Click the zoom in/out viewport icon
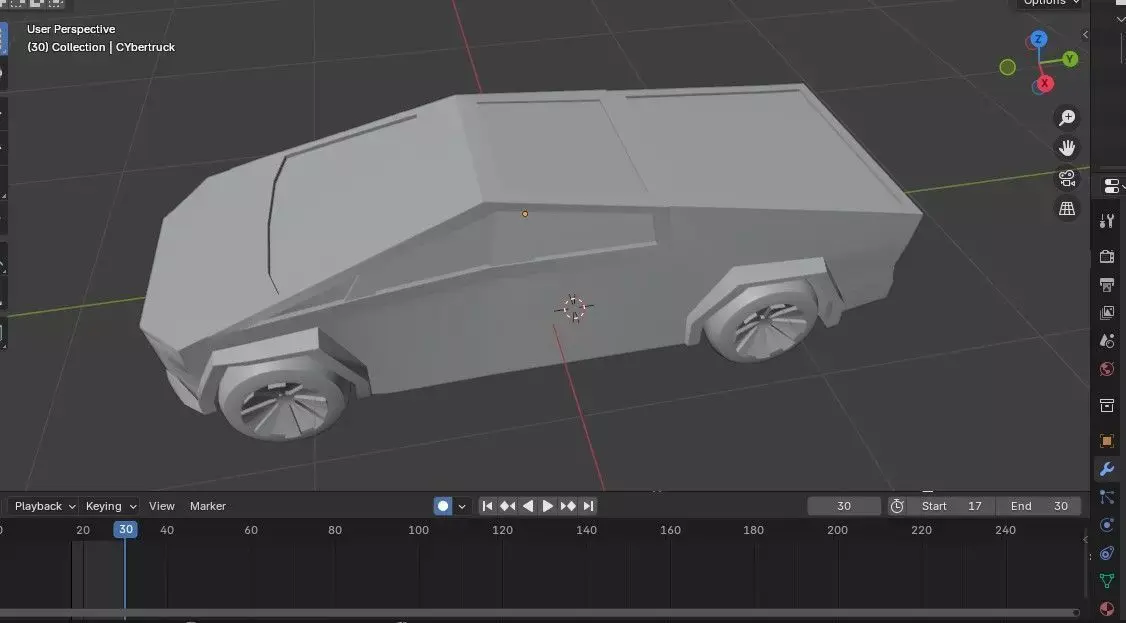Viewport: 1126px width, 623px height. (x=1067, y=117)
